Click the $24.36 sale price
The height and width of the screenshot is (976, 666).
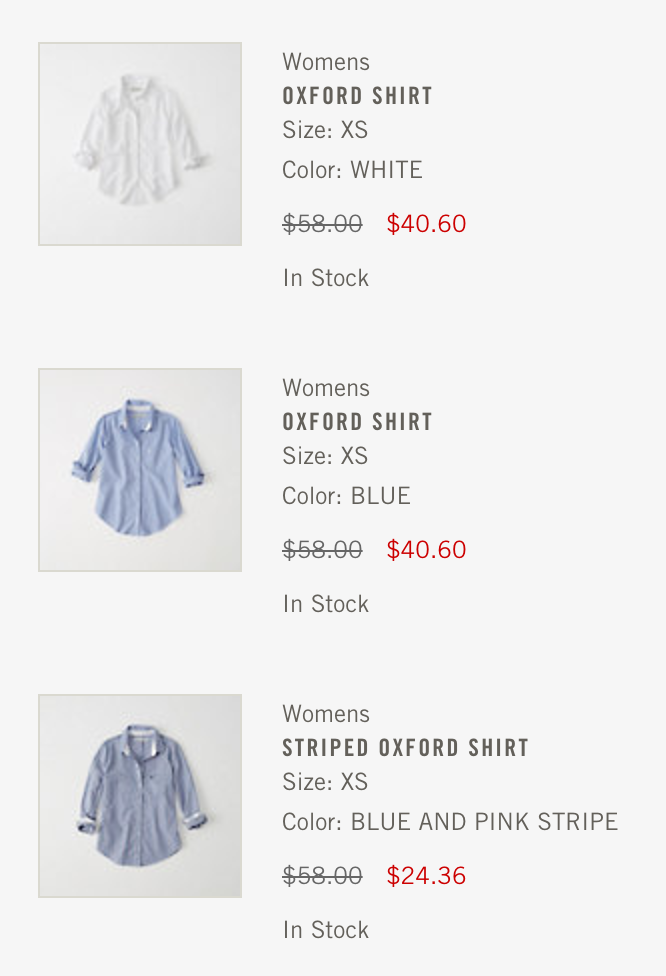(426, 876)
